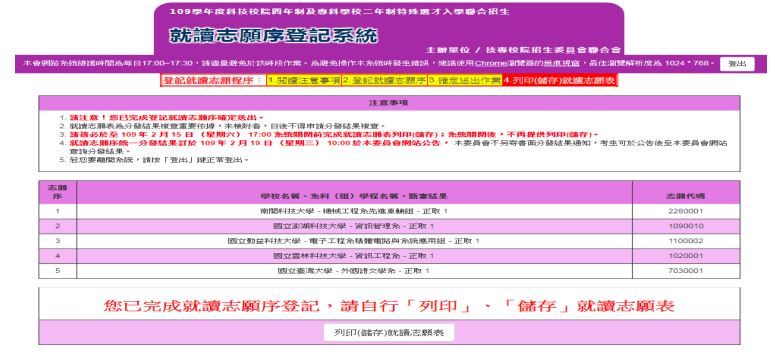Go to step 2.登記就讀志願序
The width and height of the screenshot is (775, 362).
click(384, 80)
